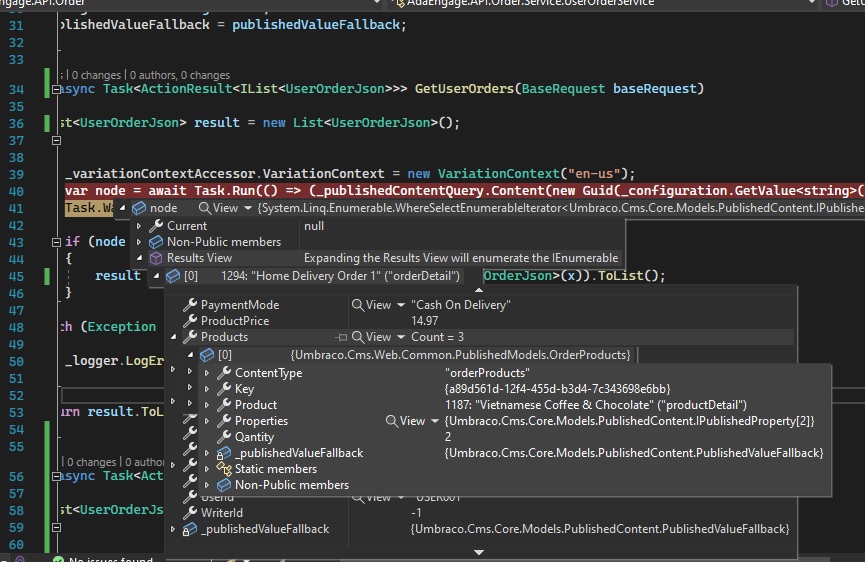Viewport: 865px width, 562px height.
Task: Open View dropdown arrow next to node
Action: tap(248, 208)
